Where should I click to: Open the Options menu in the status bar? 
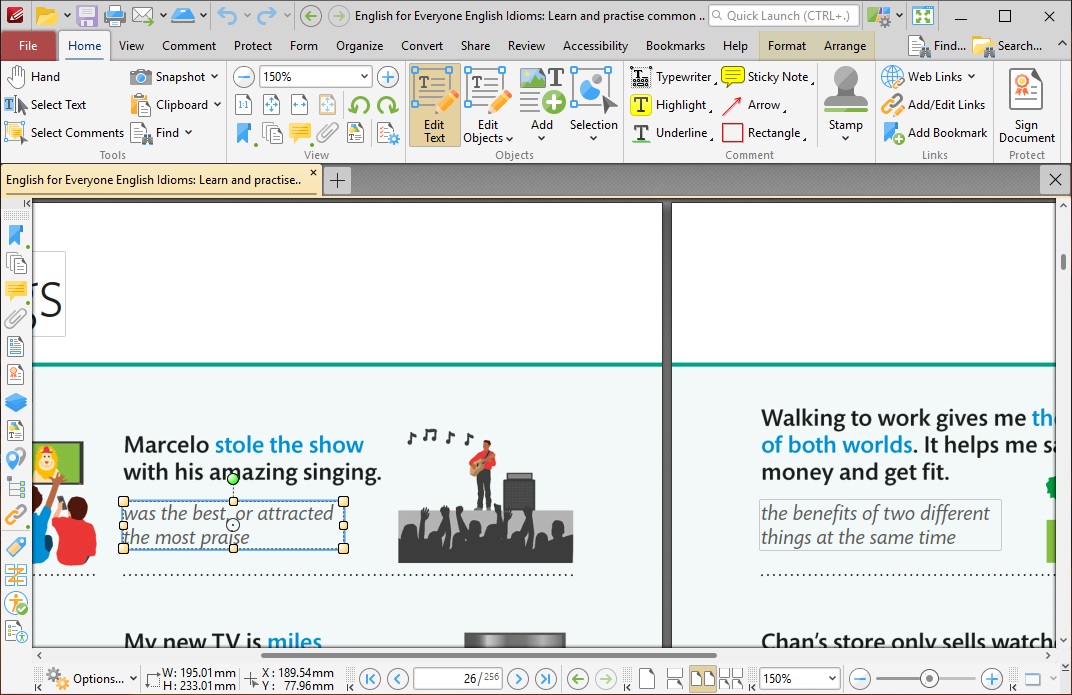tap(94, 678)
